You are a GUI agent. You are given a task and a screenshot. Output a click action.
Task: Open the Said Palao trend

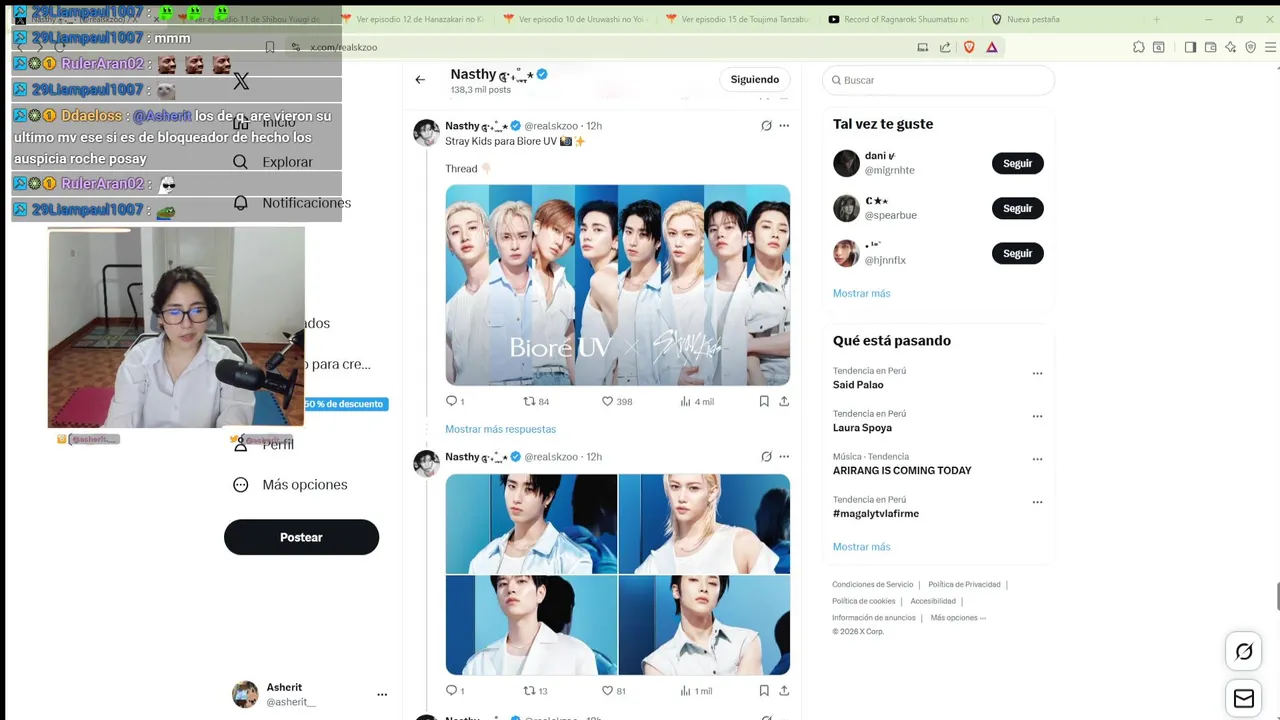(x=858, y=385)
